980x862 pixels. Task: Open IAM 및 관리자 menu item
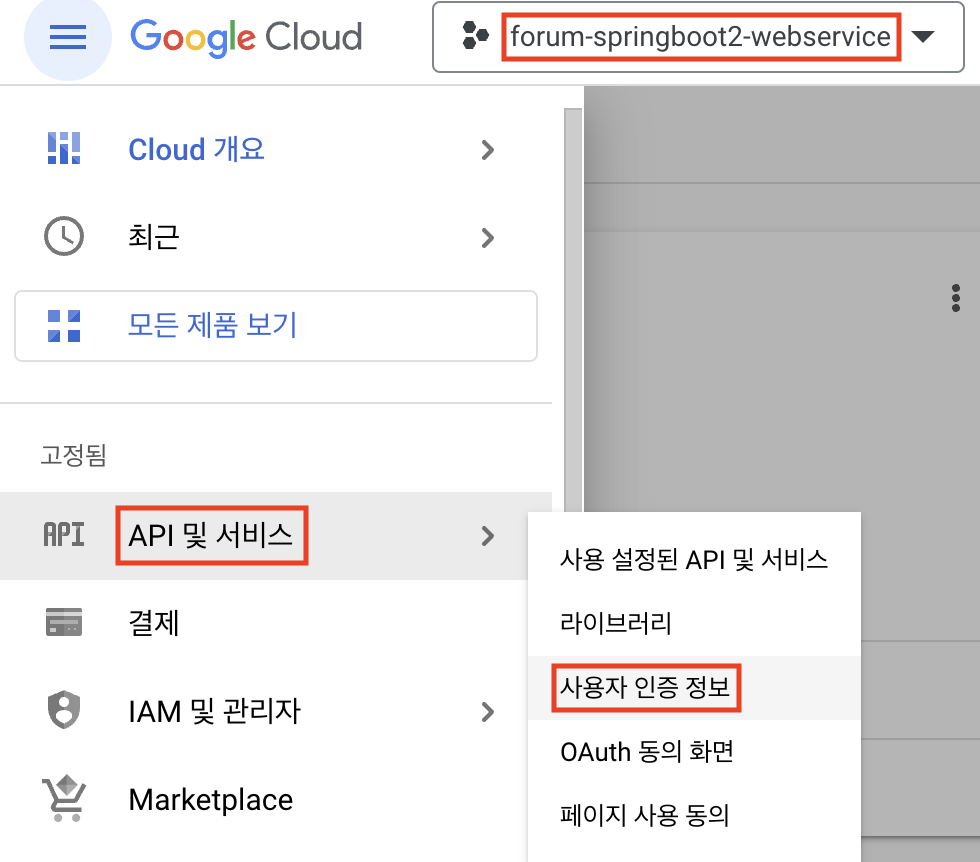[276, 711]
